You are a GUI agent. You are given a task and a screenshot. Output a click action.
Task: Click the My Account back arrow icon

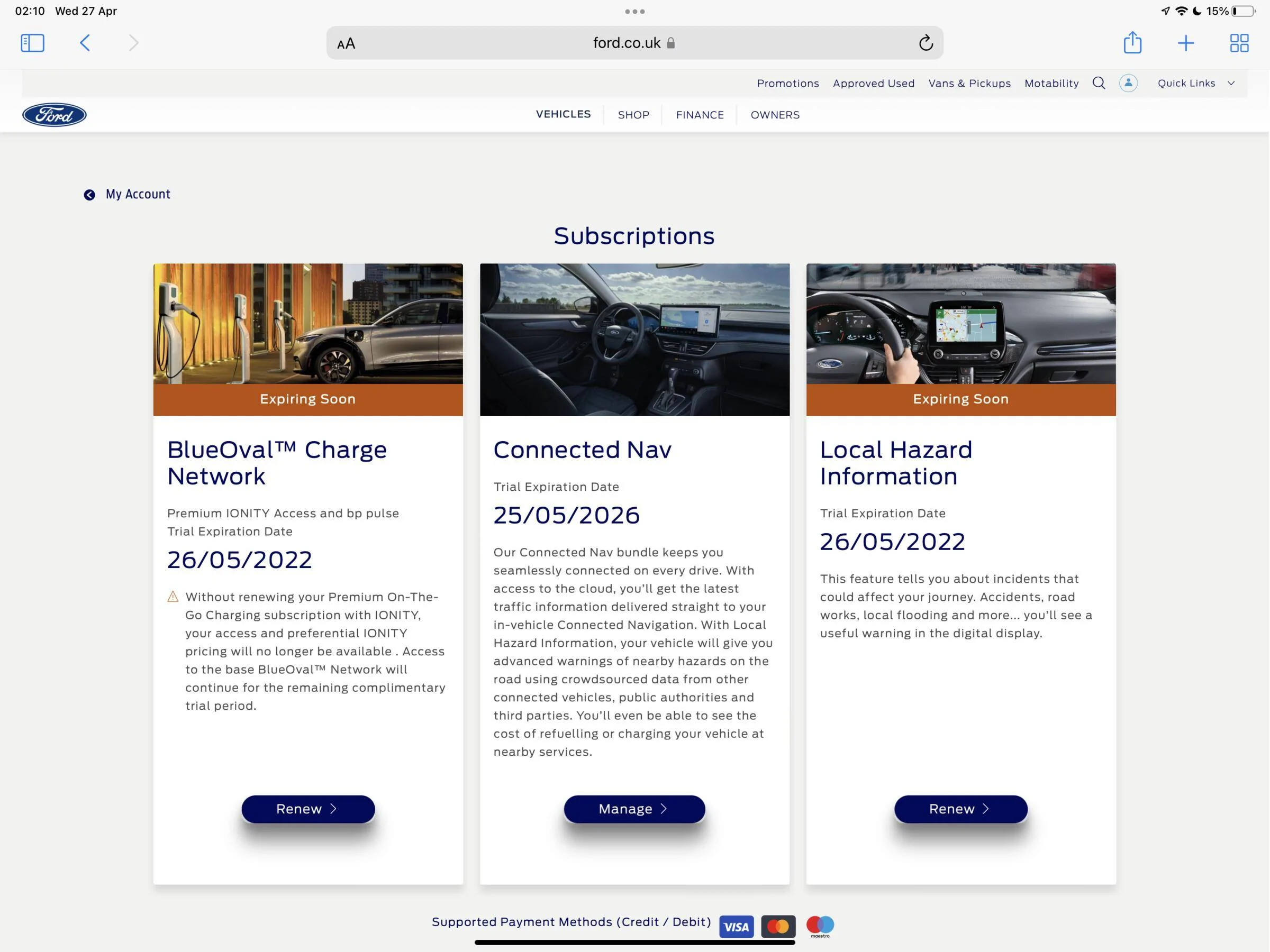[89, 195]
